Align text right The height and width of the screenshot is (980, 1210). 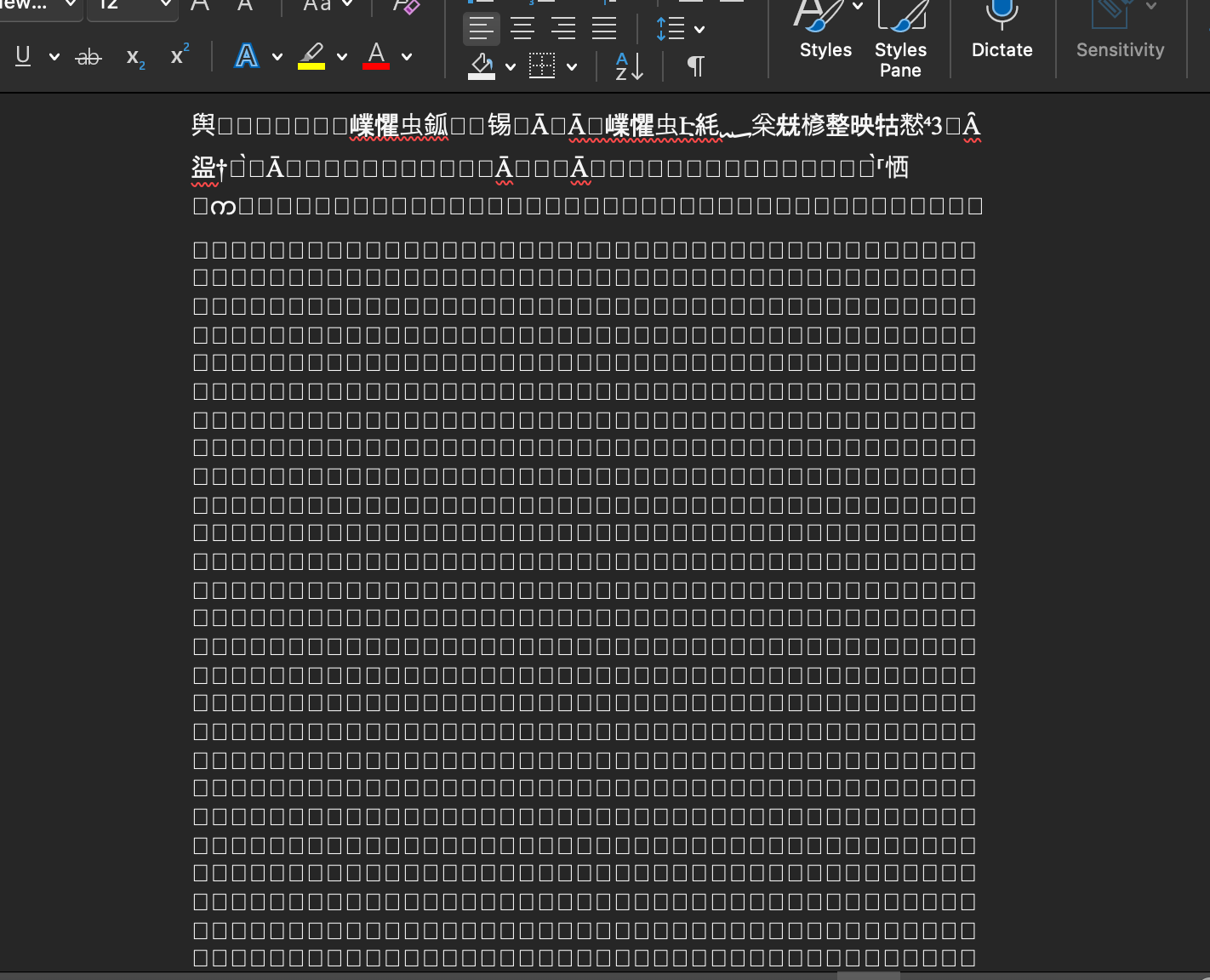[x=563, y=29]
